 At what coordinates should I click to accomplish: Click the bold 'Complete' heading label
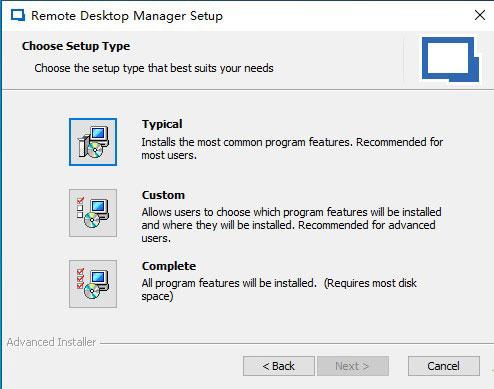(x=169, y=266)
